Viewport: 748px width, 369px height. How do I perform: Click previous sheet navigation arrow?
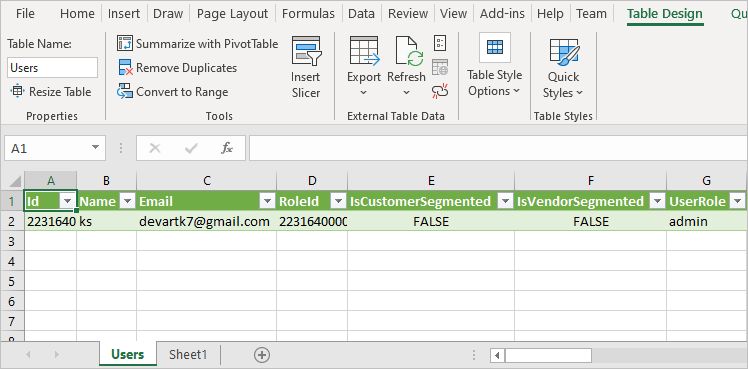click(28, 354)
